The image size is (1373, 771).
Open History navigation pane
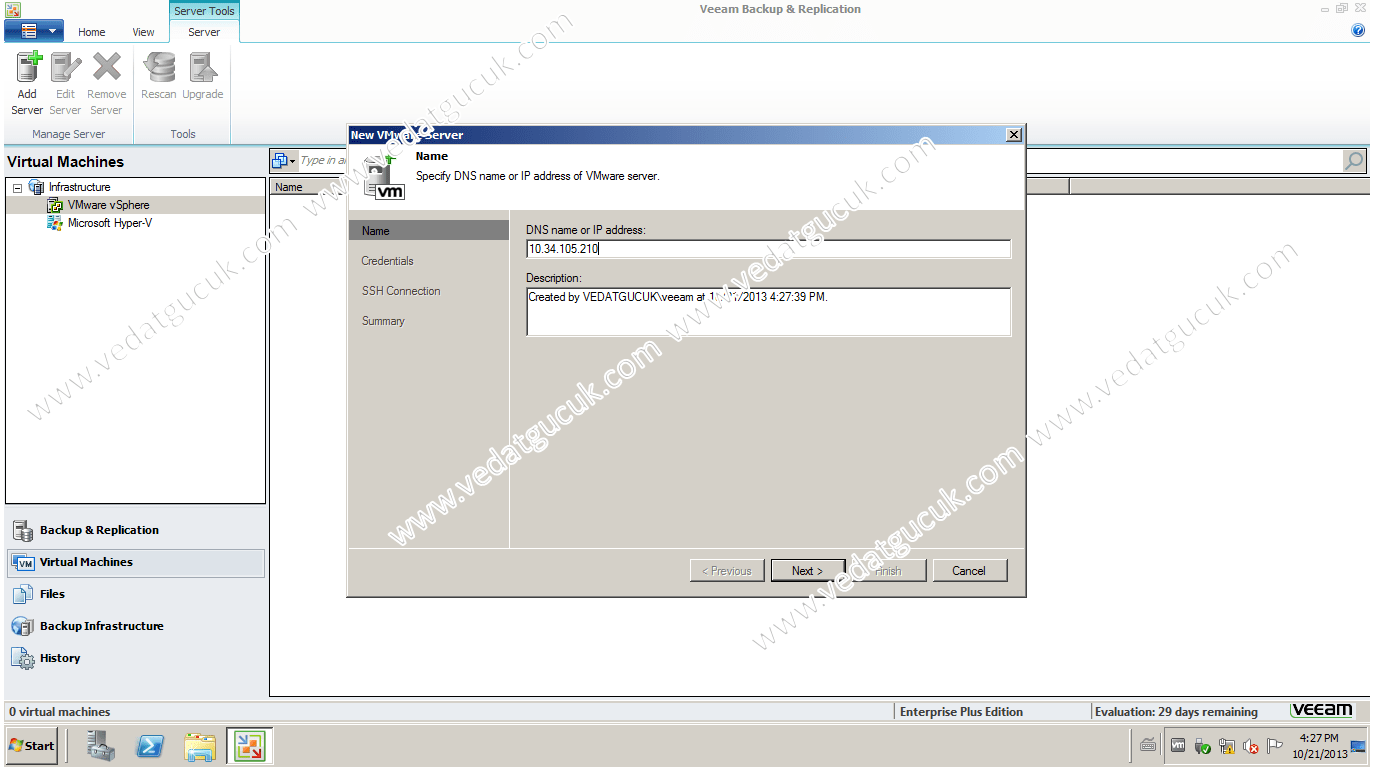click(136, 658)
